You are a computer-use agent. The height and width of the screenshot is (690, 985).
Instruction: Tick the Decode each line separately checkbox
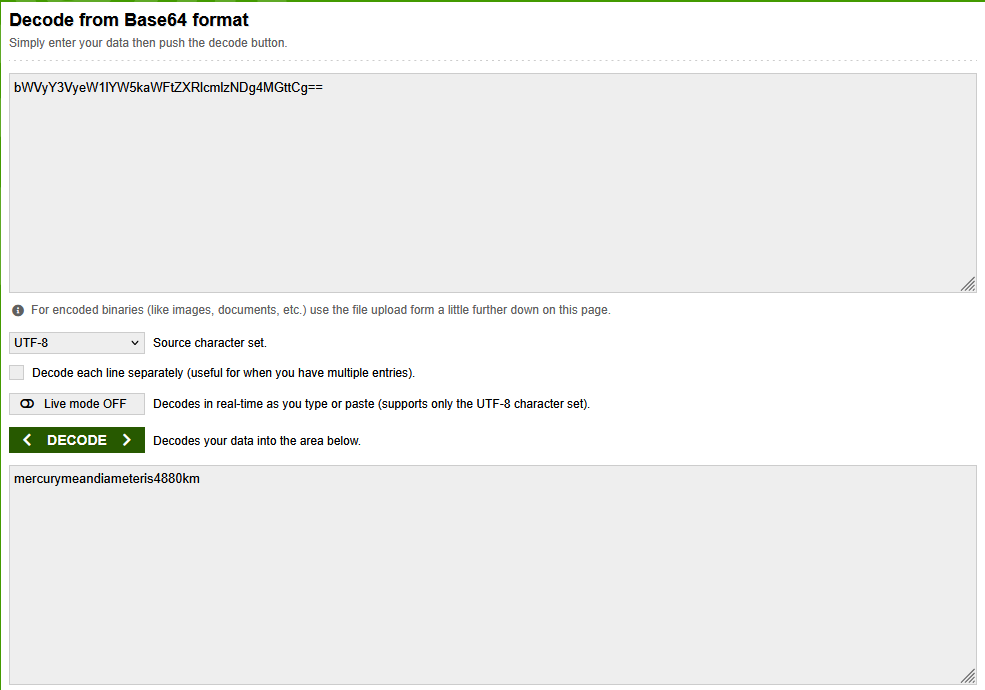click(x=17, y=373)
